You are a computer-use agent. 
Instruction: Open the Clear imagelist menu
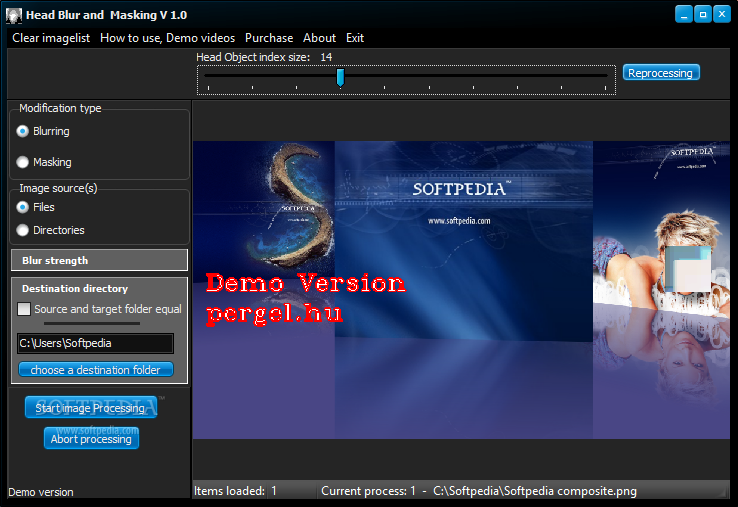(51, 38)
